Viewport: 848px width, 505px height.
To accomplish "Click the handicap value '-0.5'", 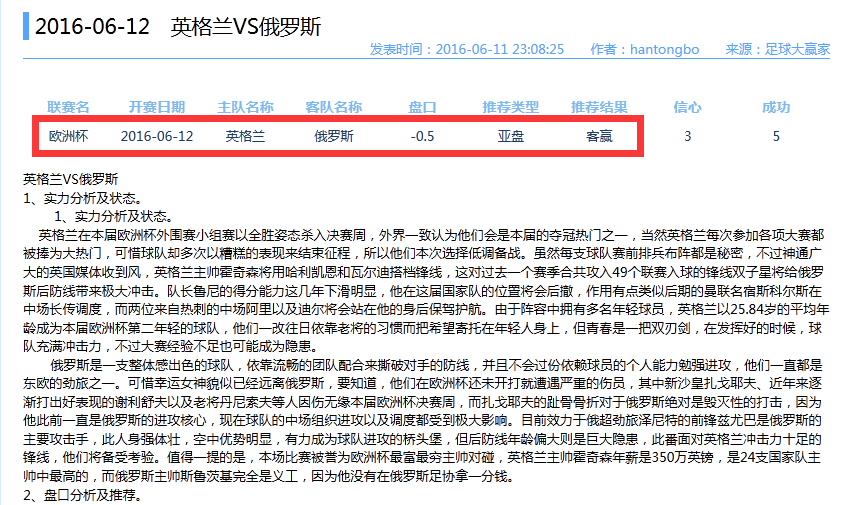I will [x=422, y=136].
